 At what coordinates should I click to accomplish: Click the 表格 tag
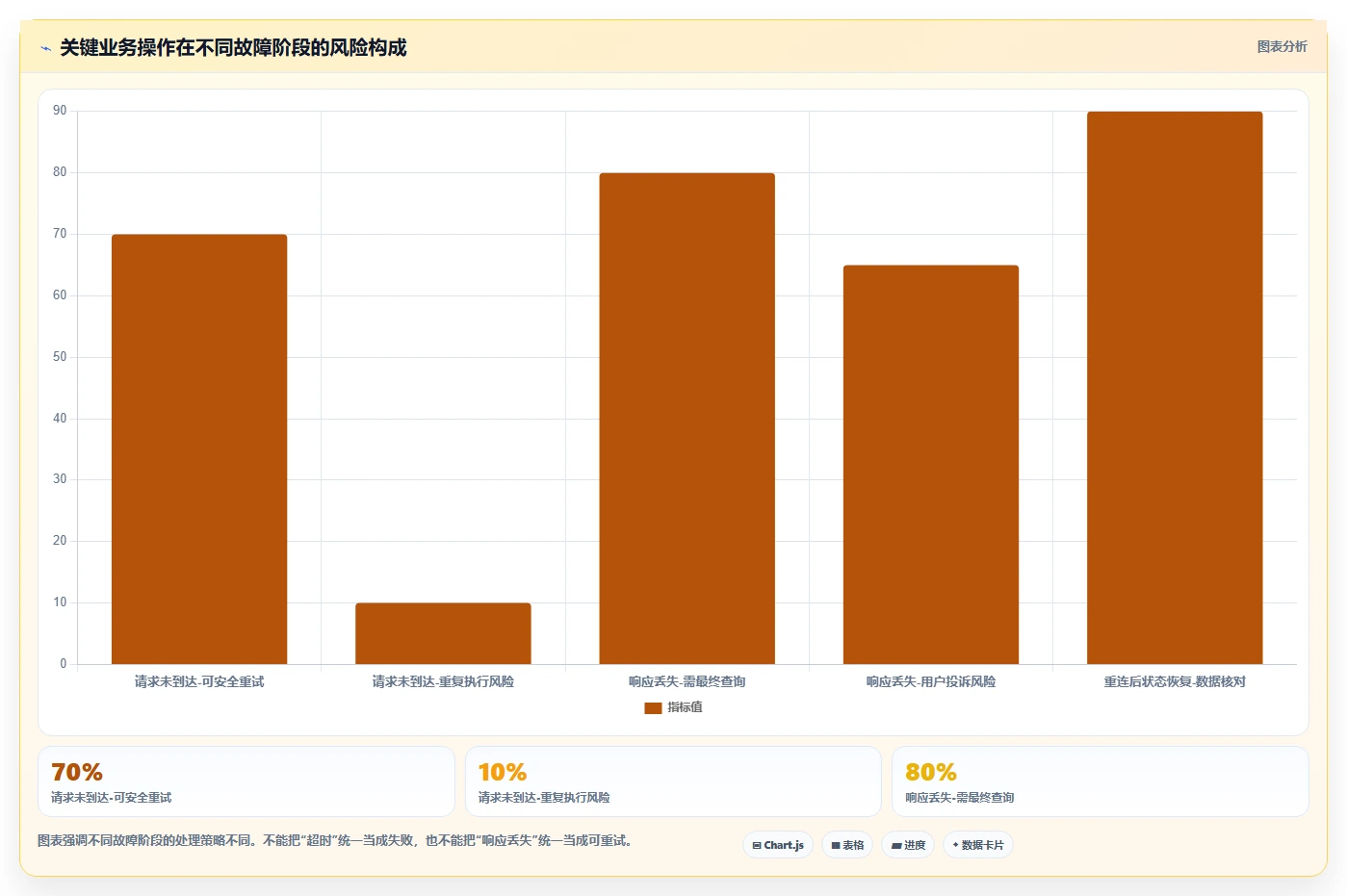(x=847, y=845)
